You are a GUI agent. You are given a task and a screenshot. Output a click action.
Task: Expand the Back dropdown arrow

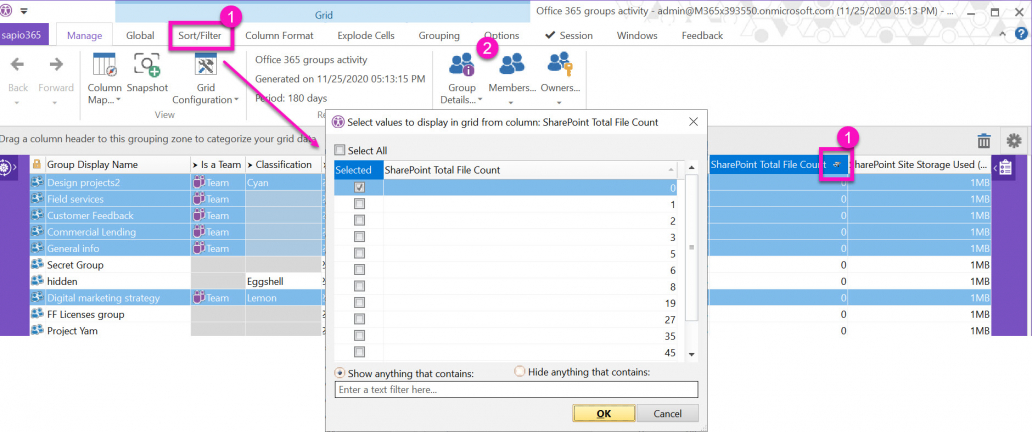pyautogui.click(x=18, y=103)
